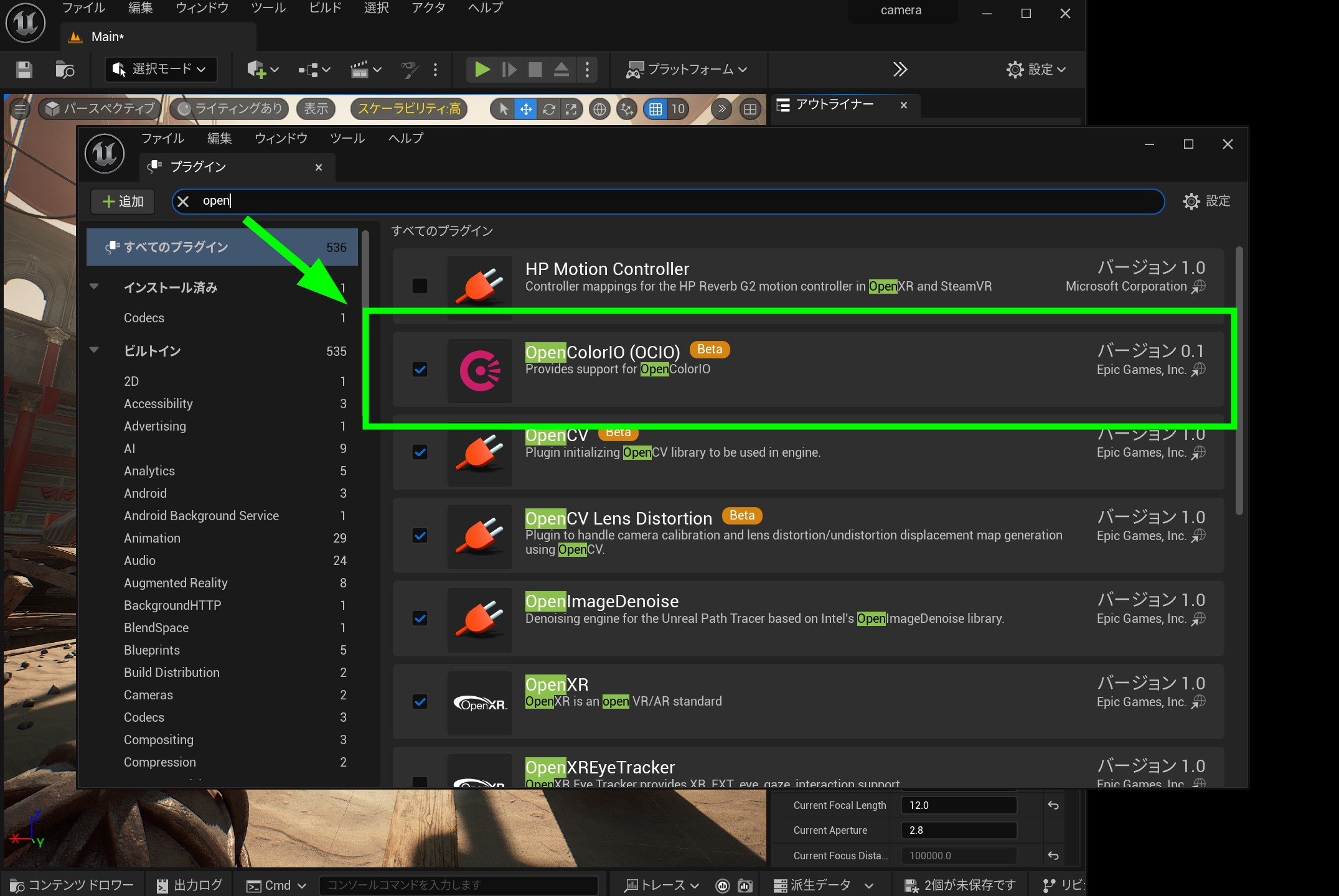Collapse the ビルトイン category

click(95, 350)
